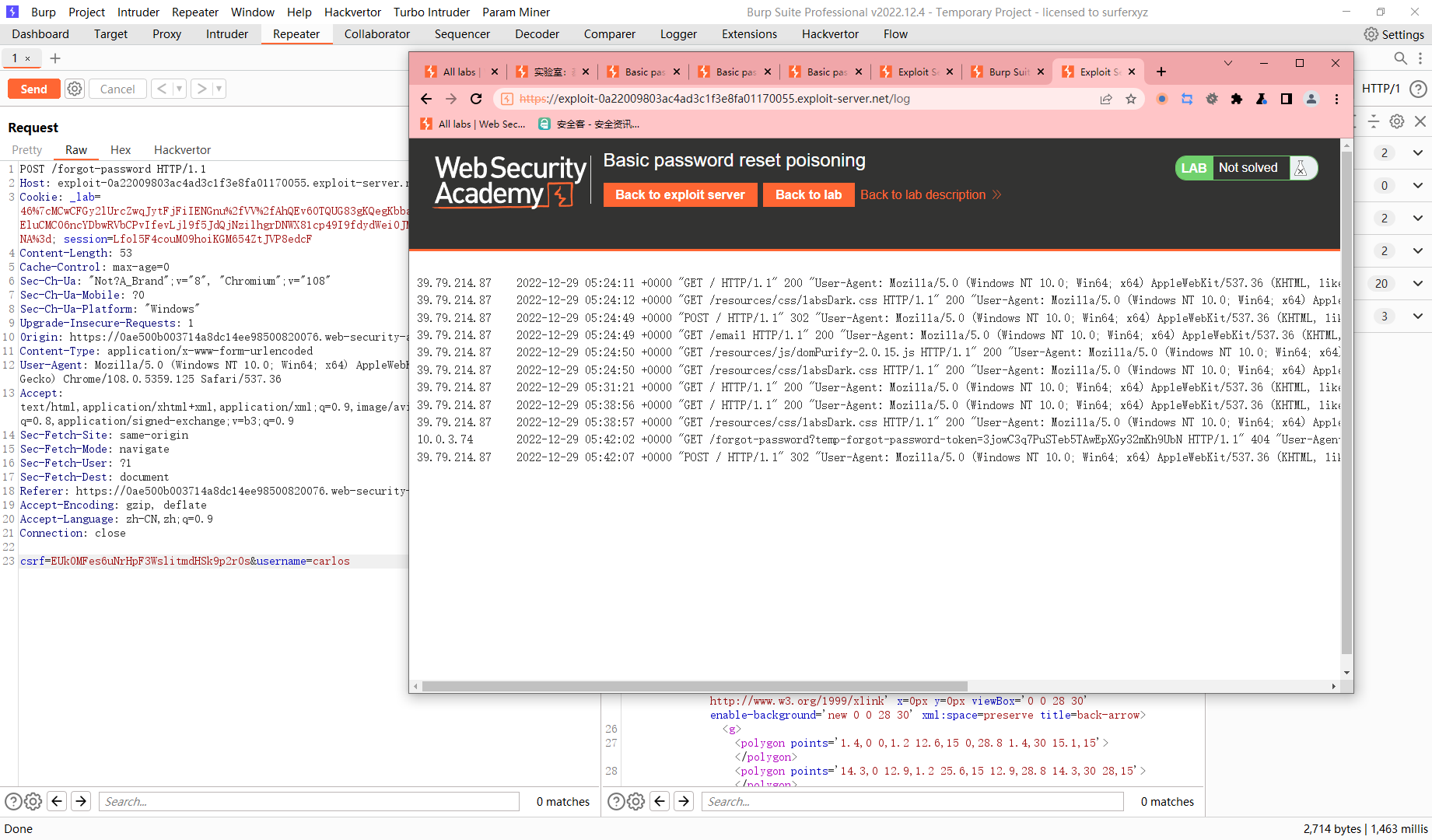Open the dropdown beside Repeater's forward-history arrow
The height and width of the screenshot is (840, 1432).
[219, 88]
